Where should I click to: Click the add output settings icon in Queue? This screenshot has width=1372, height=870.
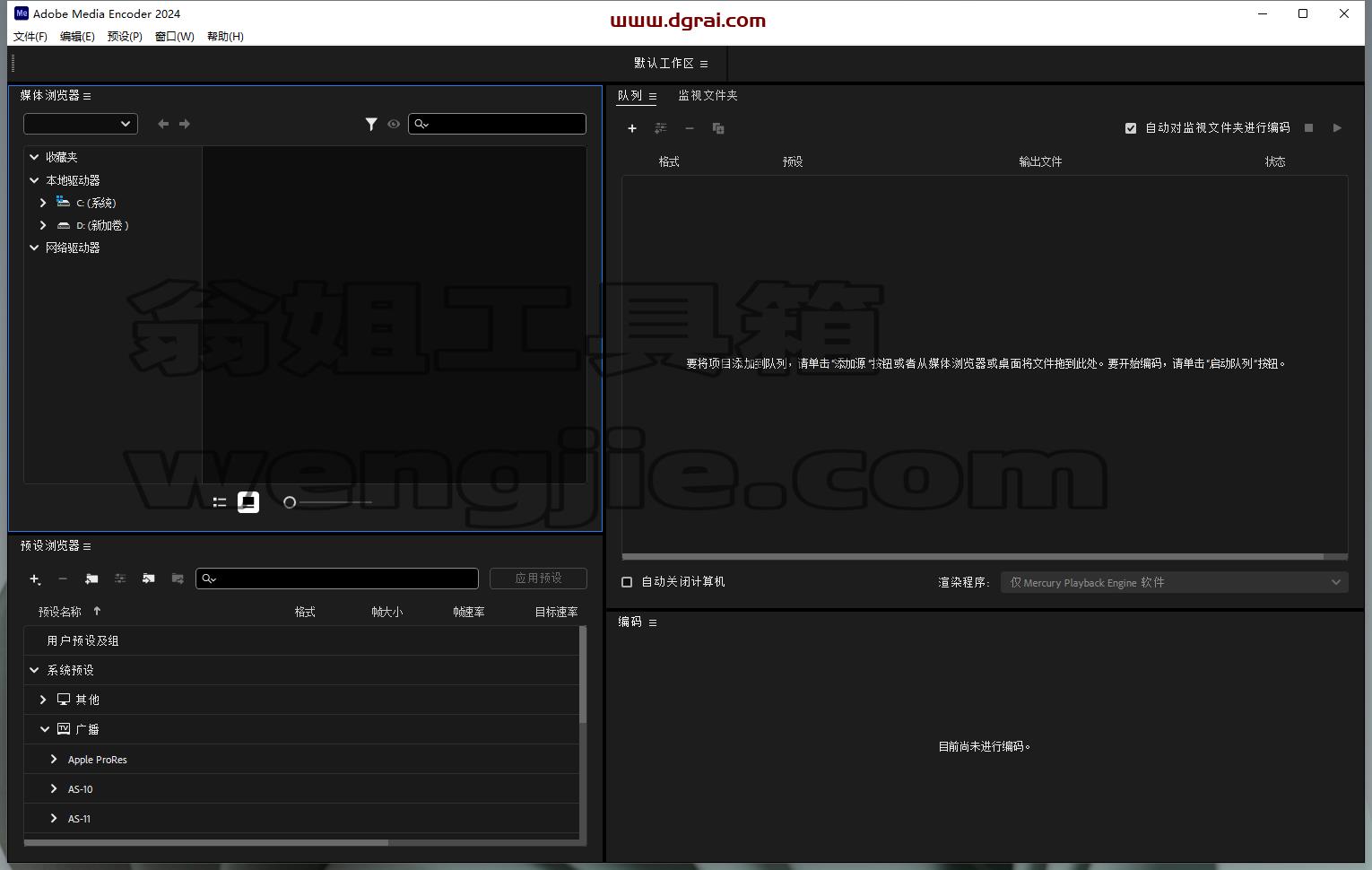click(x=661, y=128)
